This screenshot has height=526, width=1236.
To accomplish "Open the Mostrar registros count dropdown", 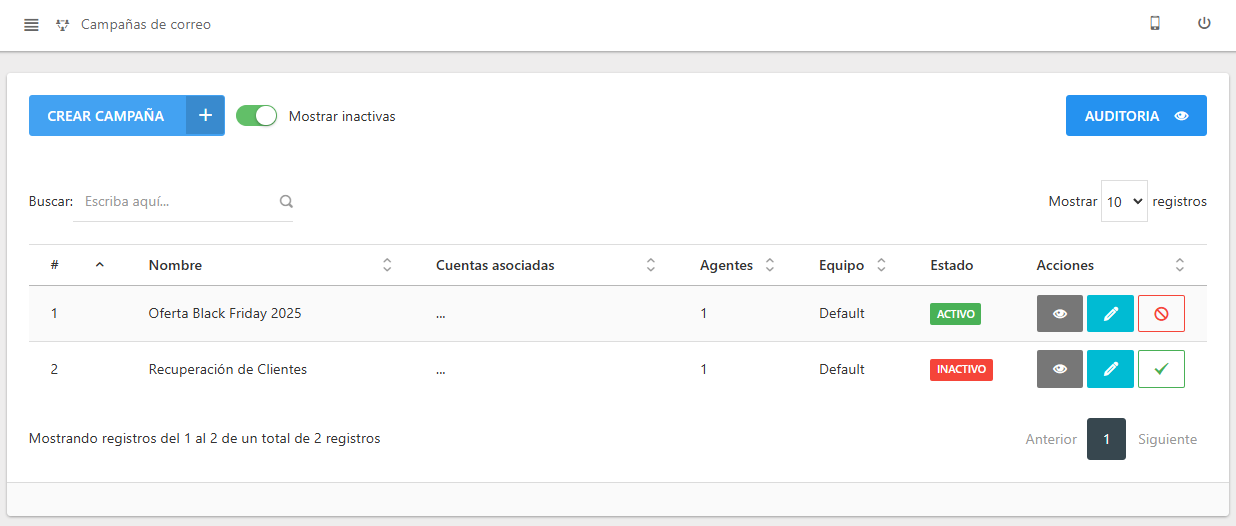I will [x=1124, y=201].
